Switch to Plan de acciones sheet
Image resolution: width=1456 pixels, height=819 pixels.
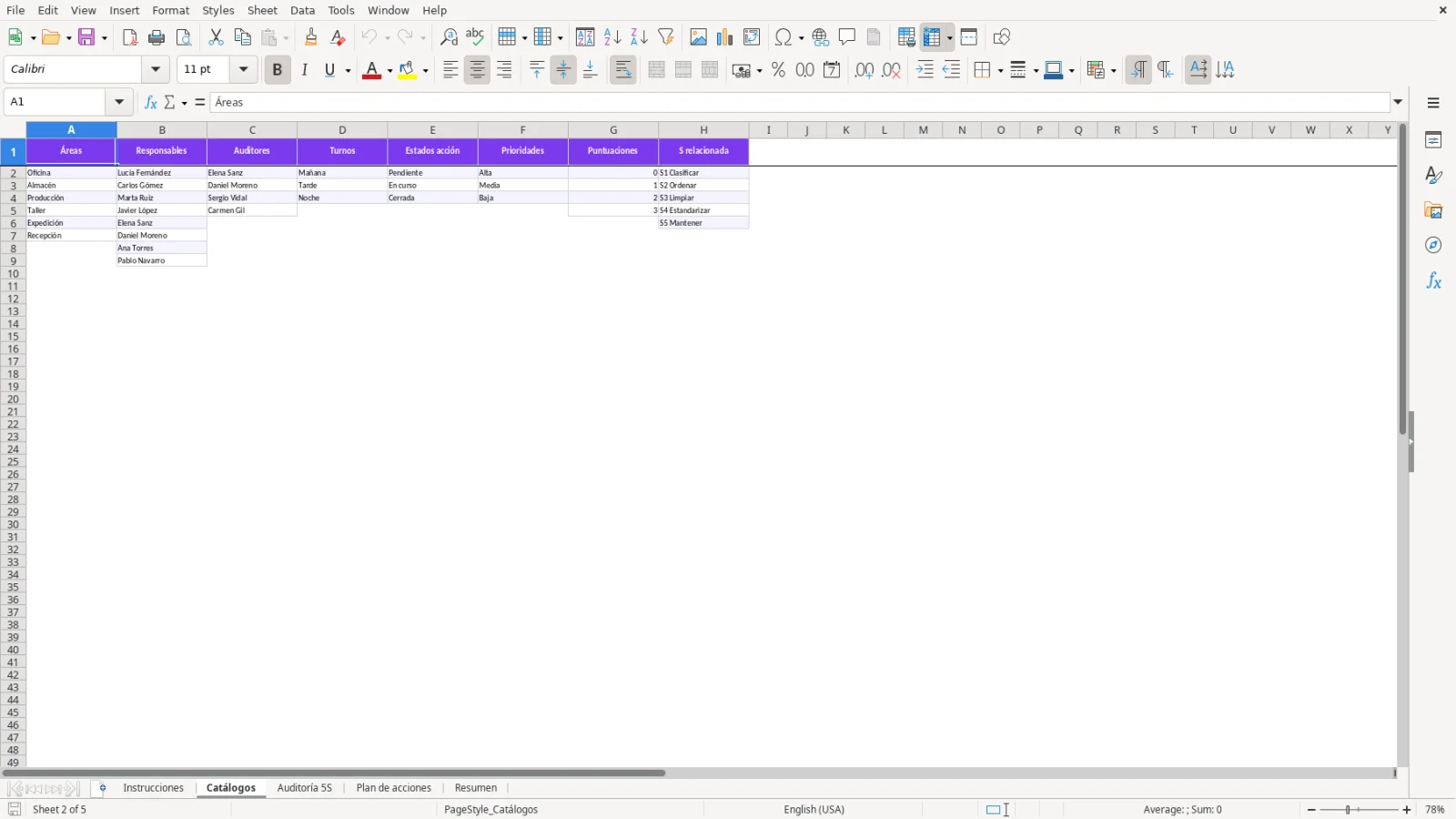[394, 788]
